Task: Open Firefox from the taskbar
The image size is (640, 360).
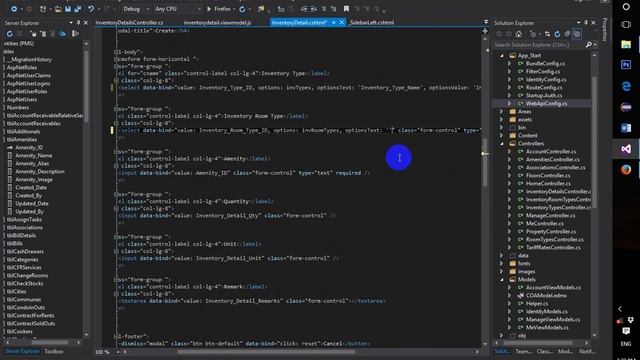Action: [626, 169]
